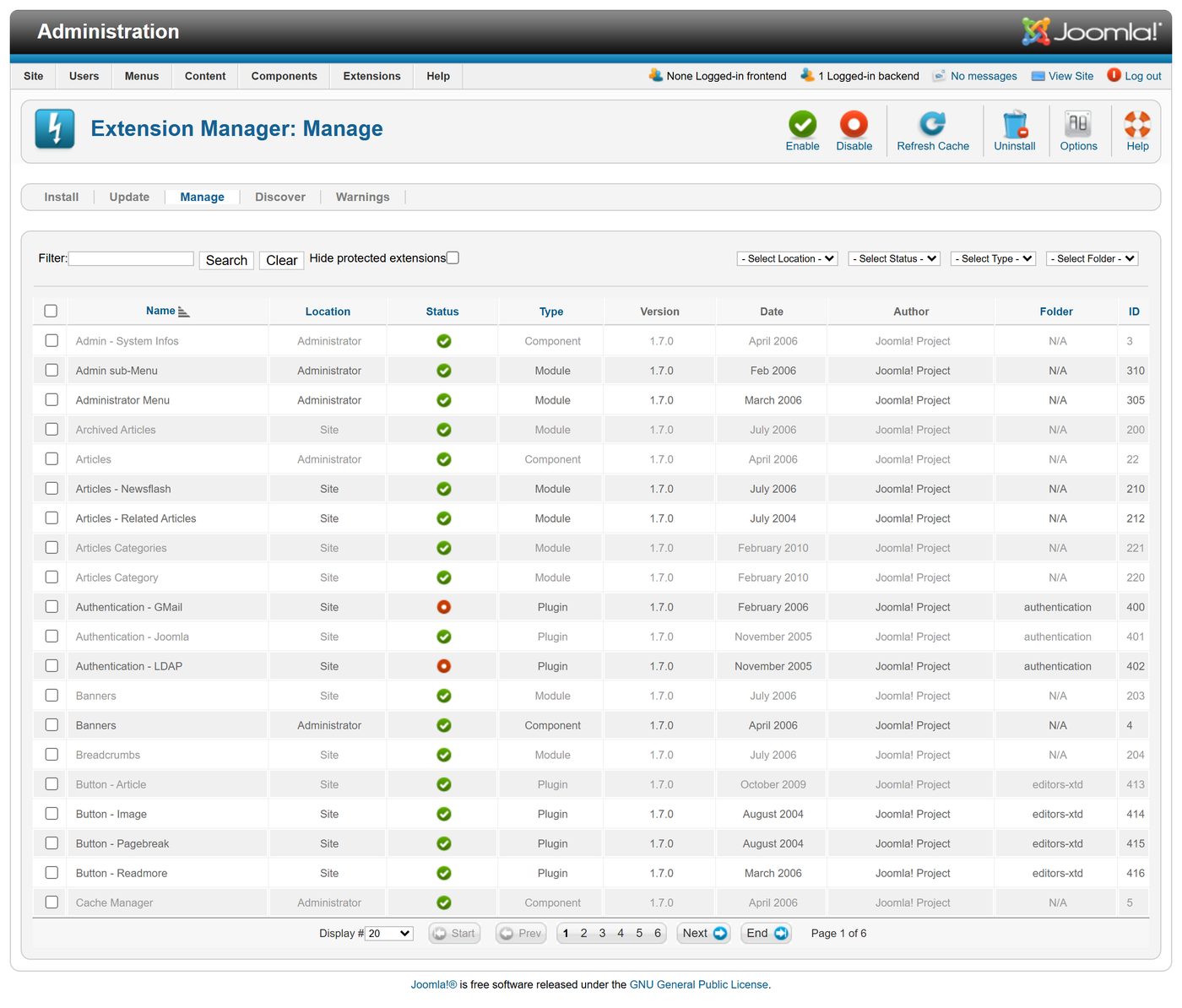This screenshot has width=1182, height=1008.
Task: Click the Uninstall trash icon
Action: pos(1015,124)
